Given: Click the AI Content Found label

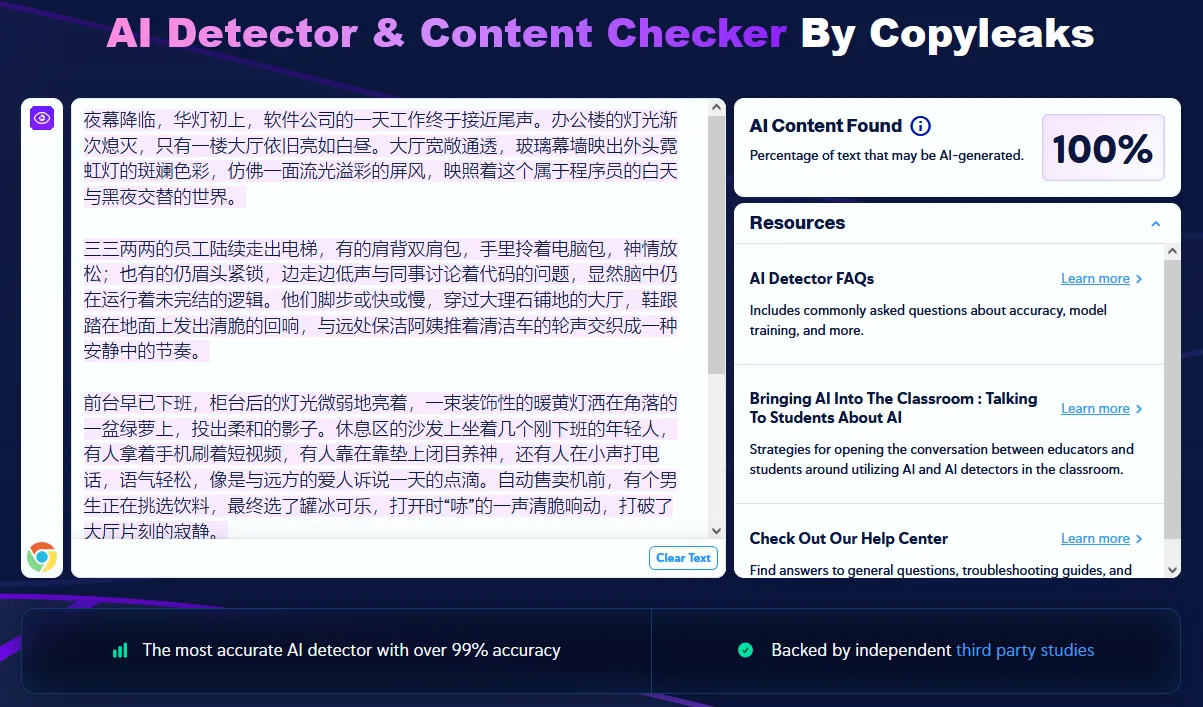Looking at the screenshot, I should [x=826, y=126].
